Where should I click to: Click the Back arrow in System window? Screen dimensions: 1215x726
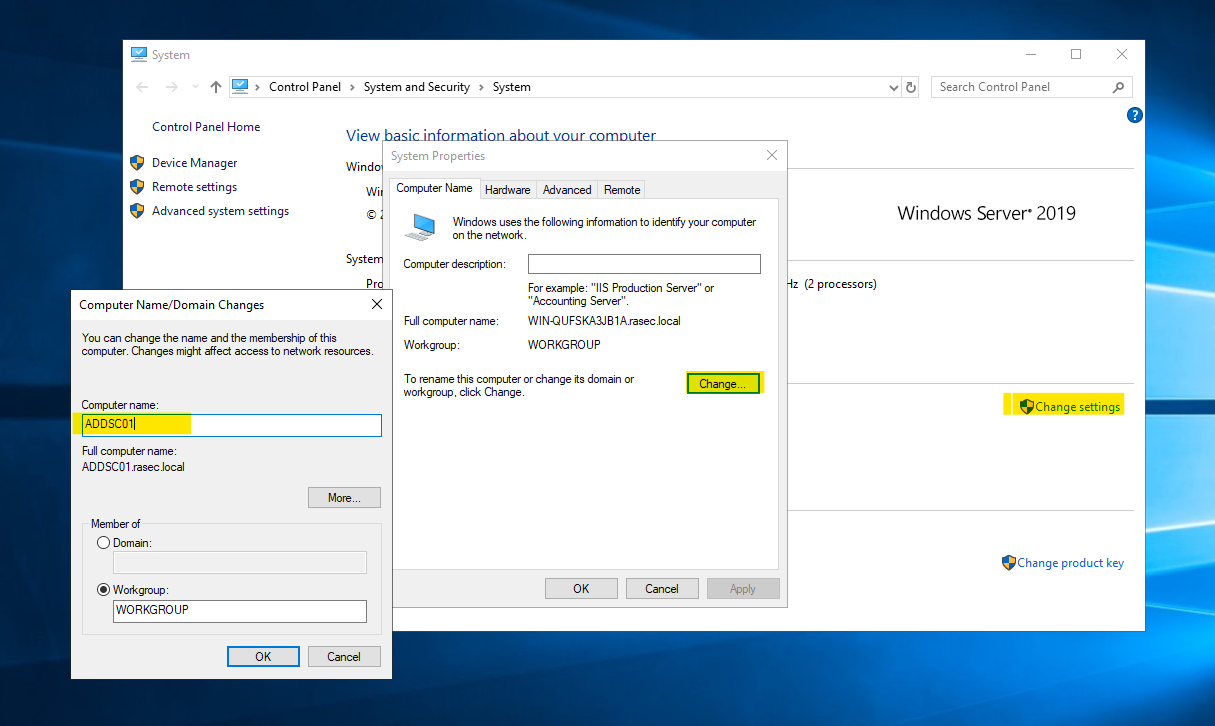click(142, 87)
